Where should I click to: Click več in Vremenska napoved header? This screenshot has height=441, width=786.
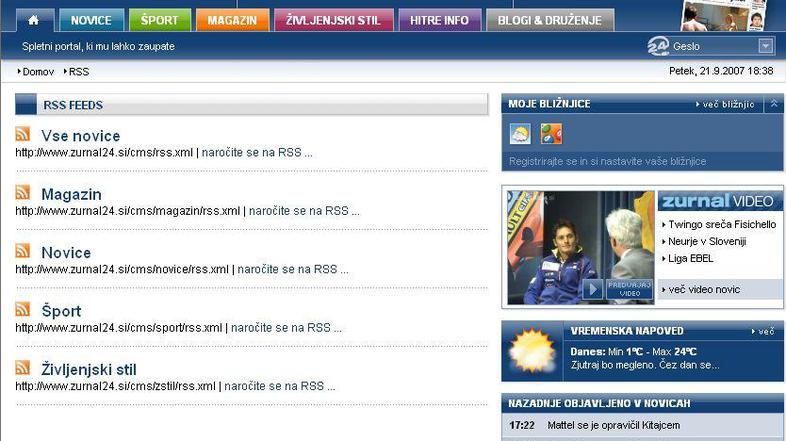[x=763, y=332]
